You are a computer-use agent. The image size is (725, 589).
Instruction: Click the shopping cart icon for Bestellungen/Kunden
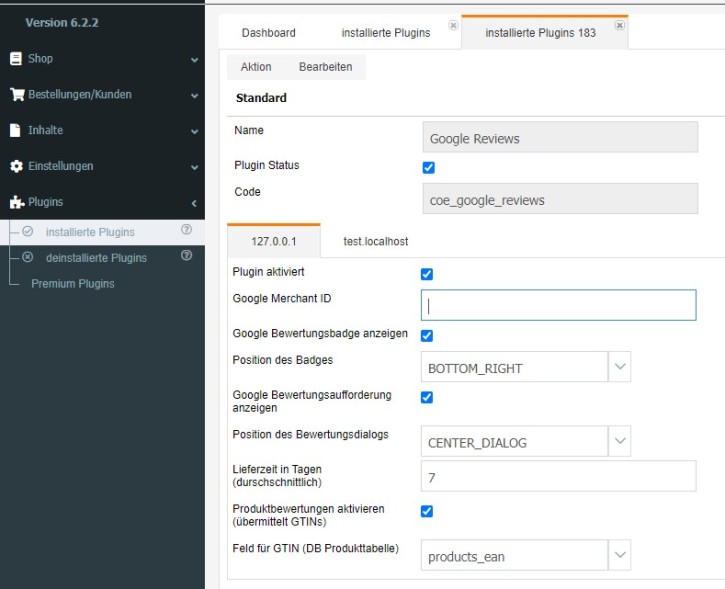click(x=17, y=94)
